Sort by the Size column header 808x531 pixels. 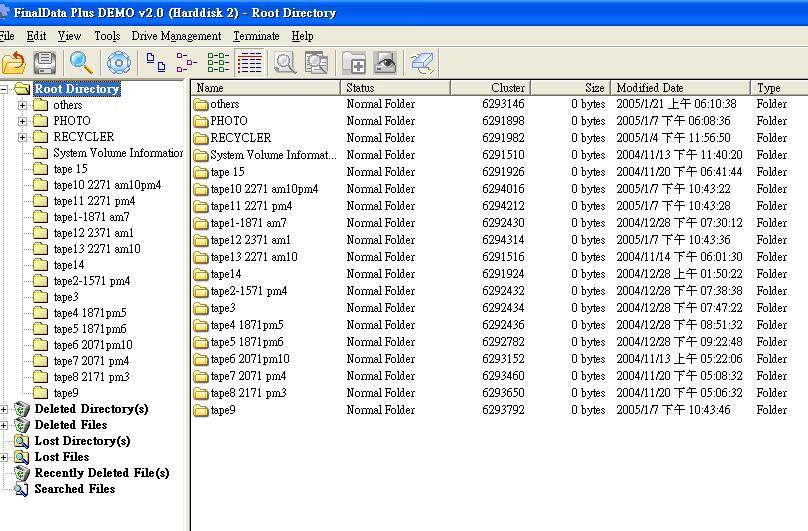click(570, 88)
